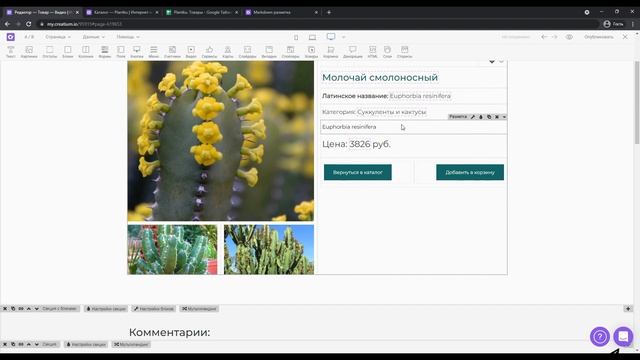
Task: Select the Меню widget tool
Action: (153, 52)
